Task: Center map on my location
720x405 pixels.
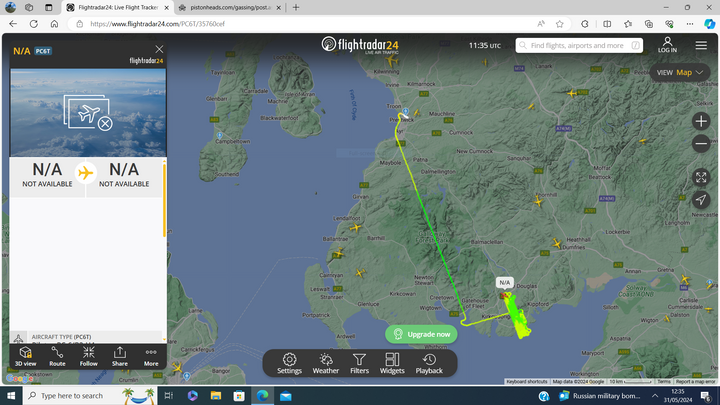Action: click(701, 200)
